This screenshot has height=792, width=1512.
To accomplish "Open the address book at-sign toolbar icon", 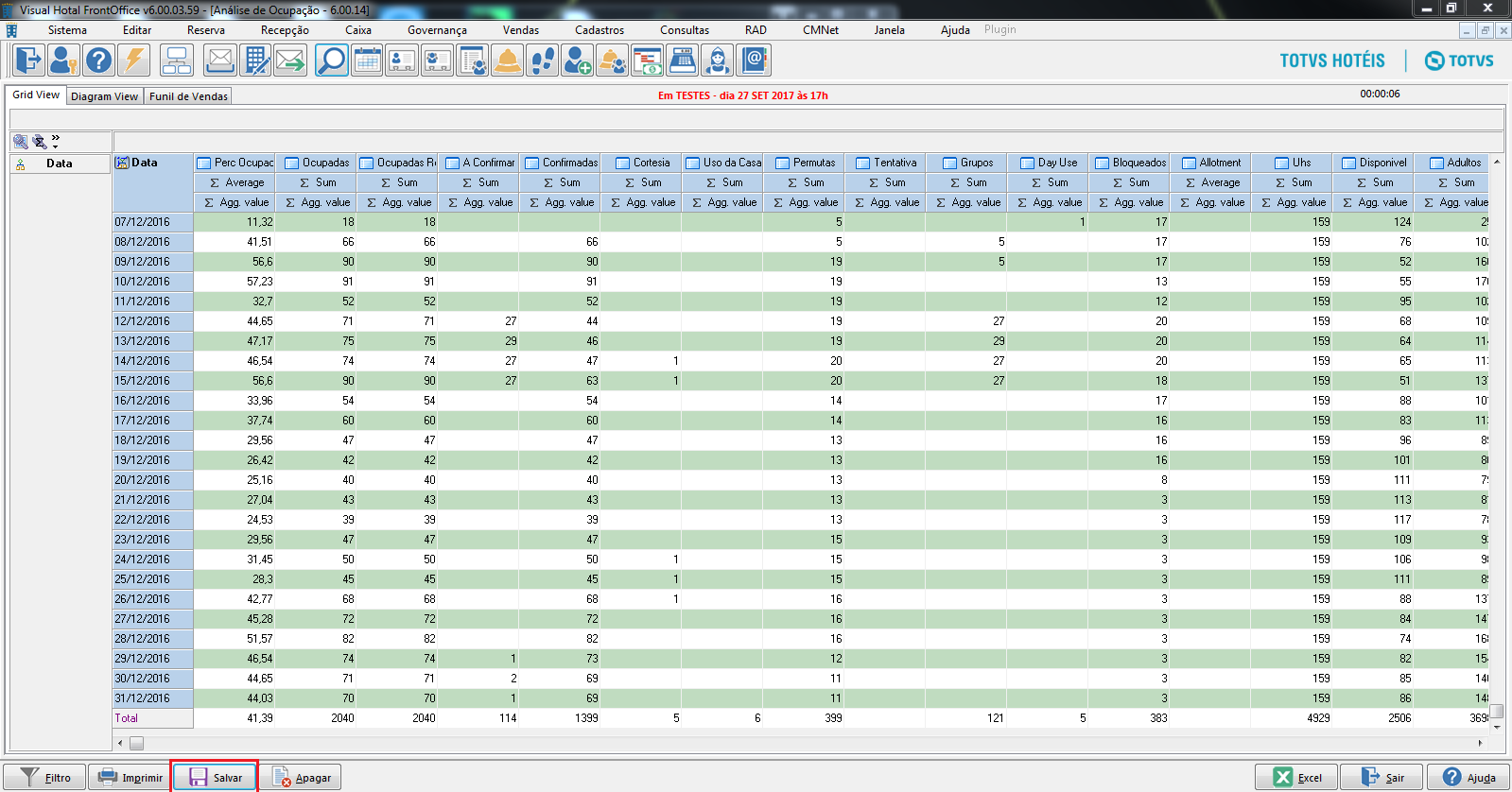I will (754, 60).
